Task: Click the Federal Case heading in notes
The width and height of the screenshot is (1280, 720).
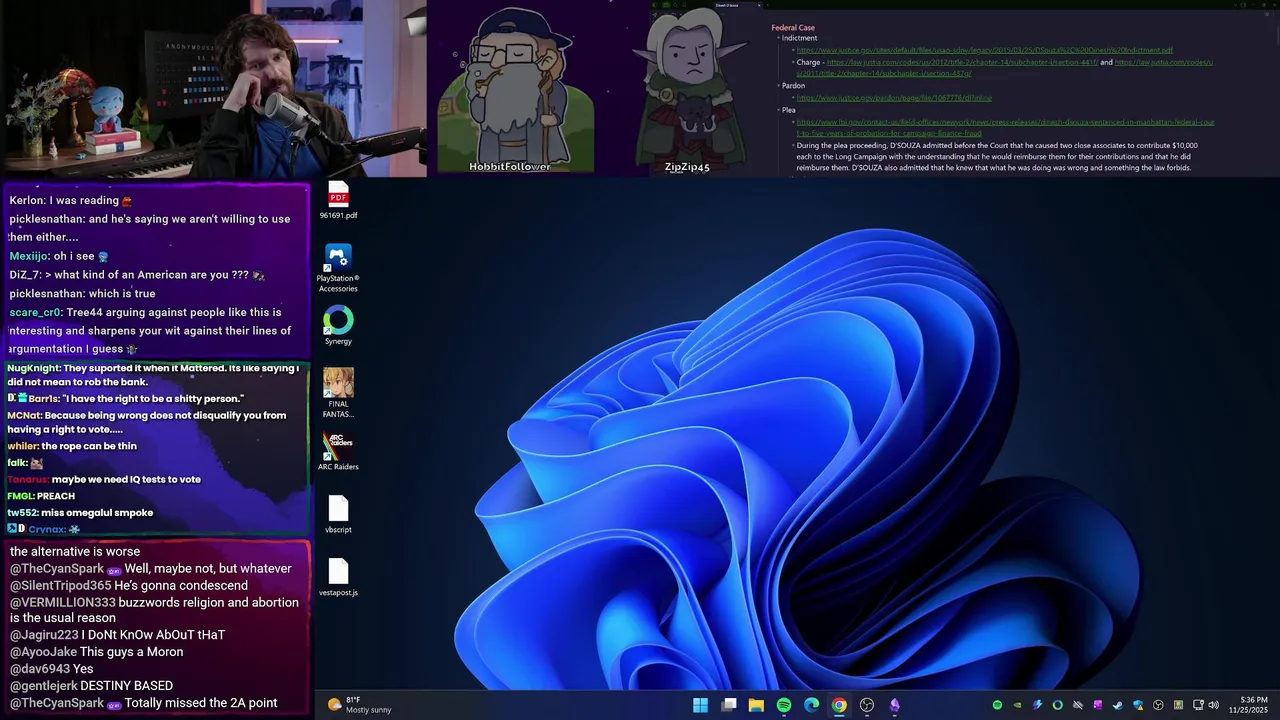Action: click(x=793, y=28)
